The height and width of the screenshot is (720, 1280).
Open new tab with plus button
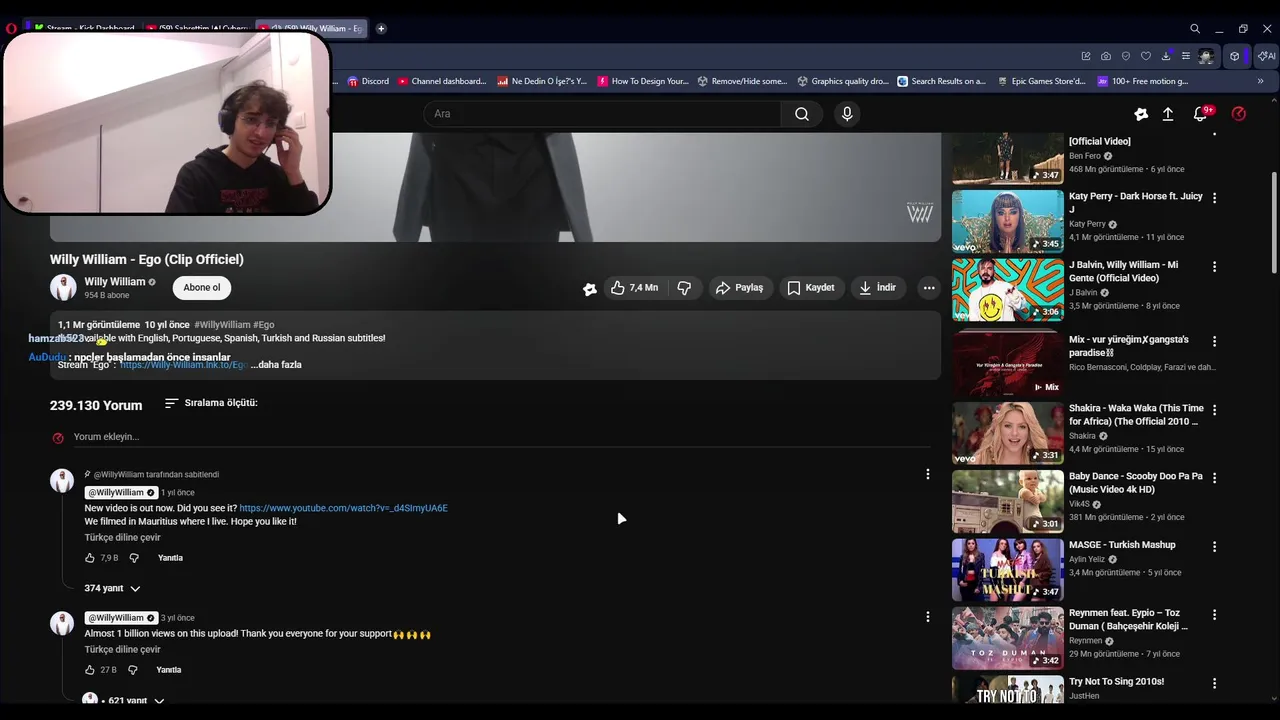[x=381, y=29]
